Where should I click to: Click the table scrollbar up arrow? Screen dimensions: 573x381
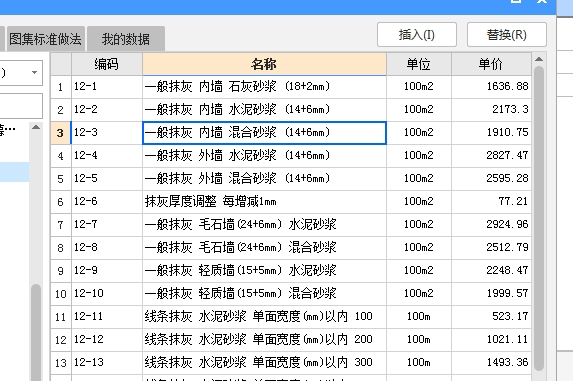(539, 59)
